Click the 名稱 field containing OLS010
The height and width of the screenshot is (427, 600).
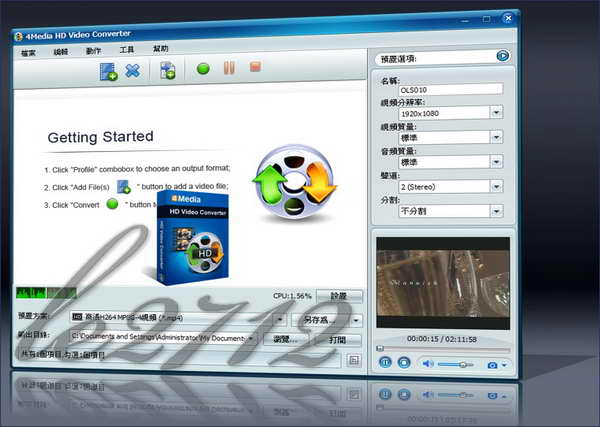click(x=451, y=90)
